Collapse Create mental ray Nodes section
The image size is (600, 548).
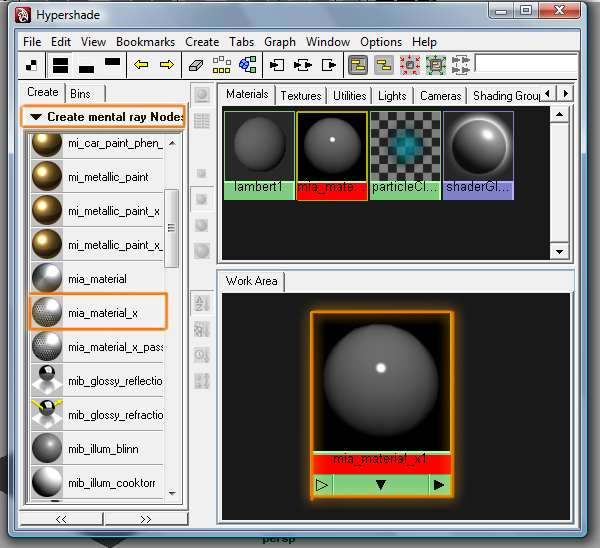[103, 117]
